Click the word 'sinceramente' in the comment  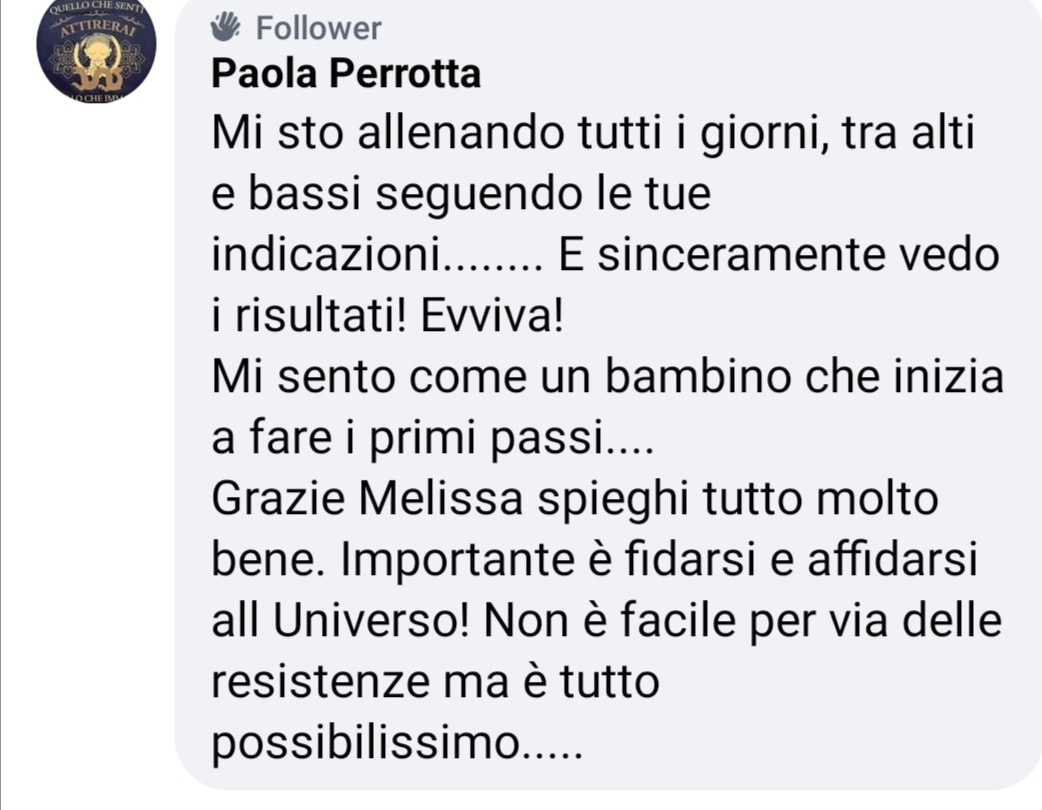741,254
